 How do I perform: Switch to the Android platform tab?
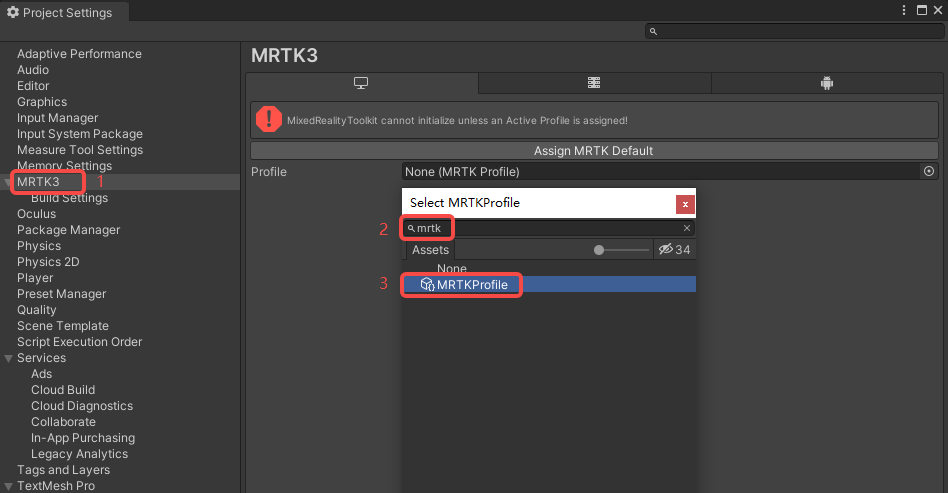(827, 83)
